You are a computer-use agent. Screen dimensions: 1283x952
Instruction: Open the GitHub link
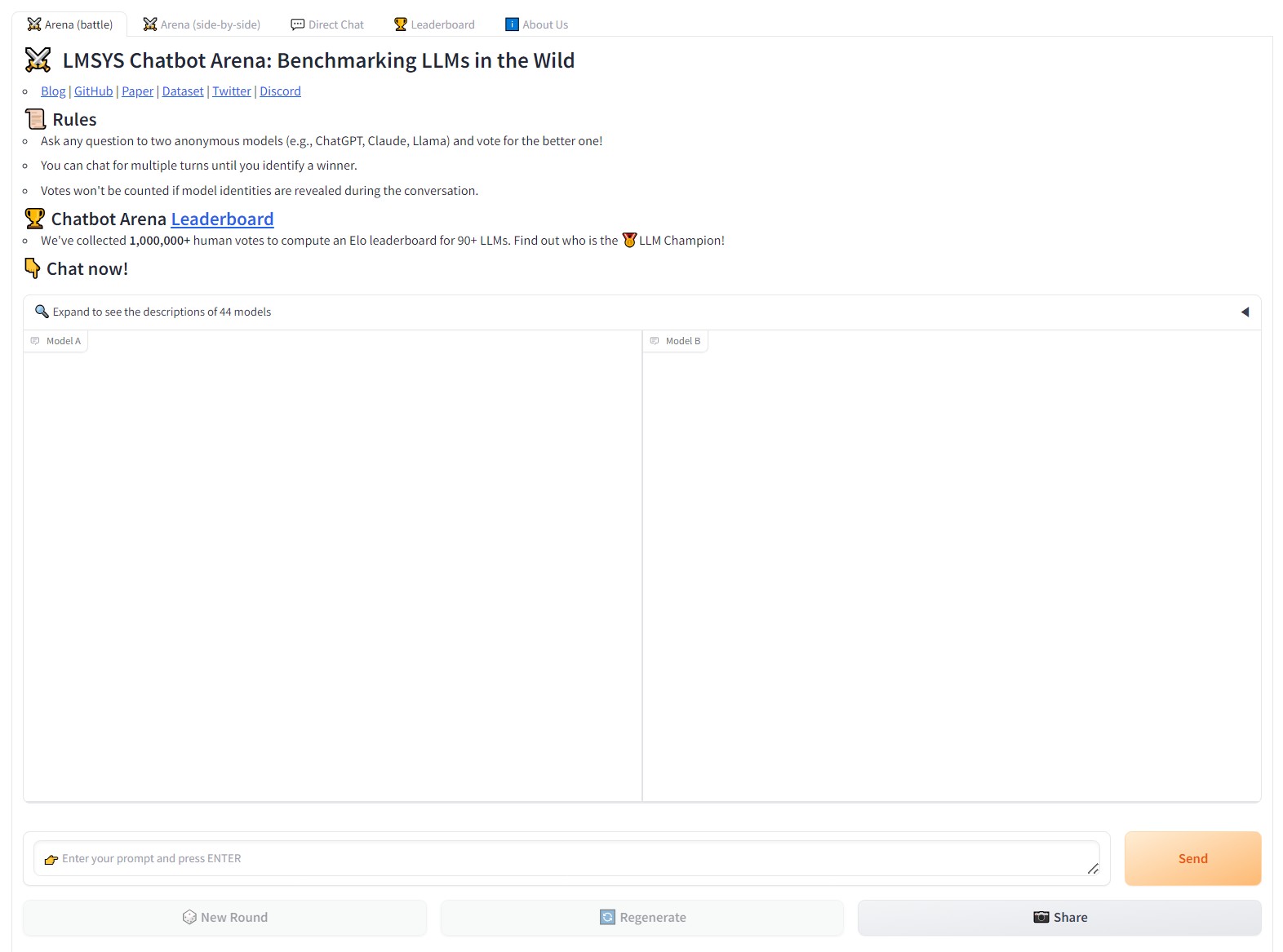(x=94, y=91)
